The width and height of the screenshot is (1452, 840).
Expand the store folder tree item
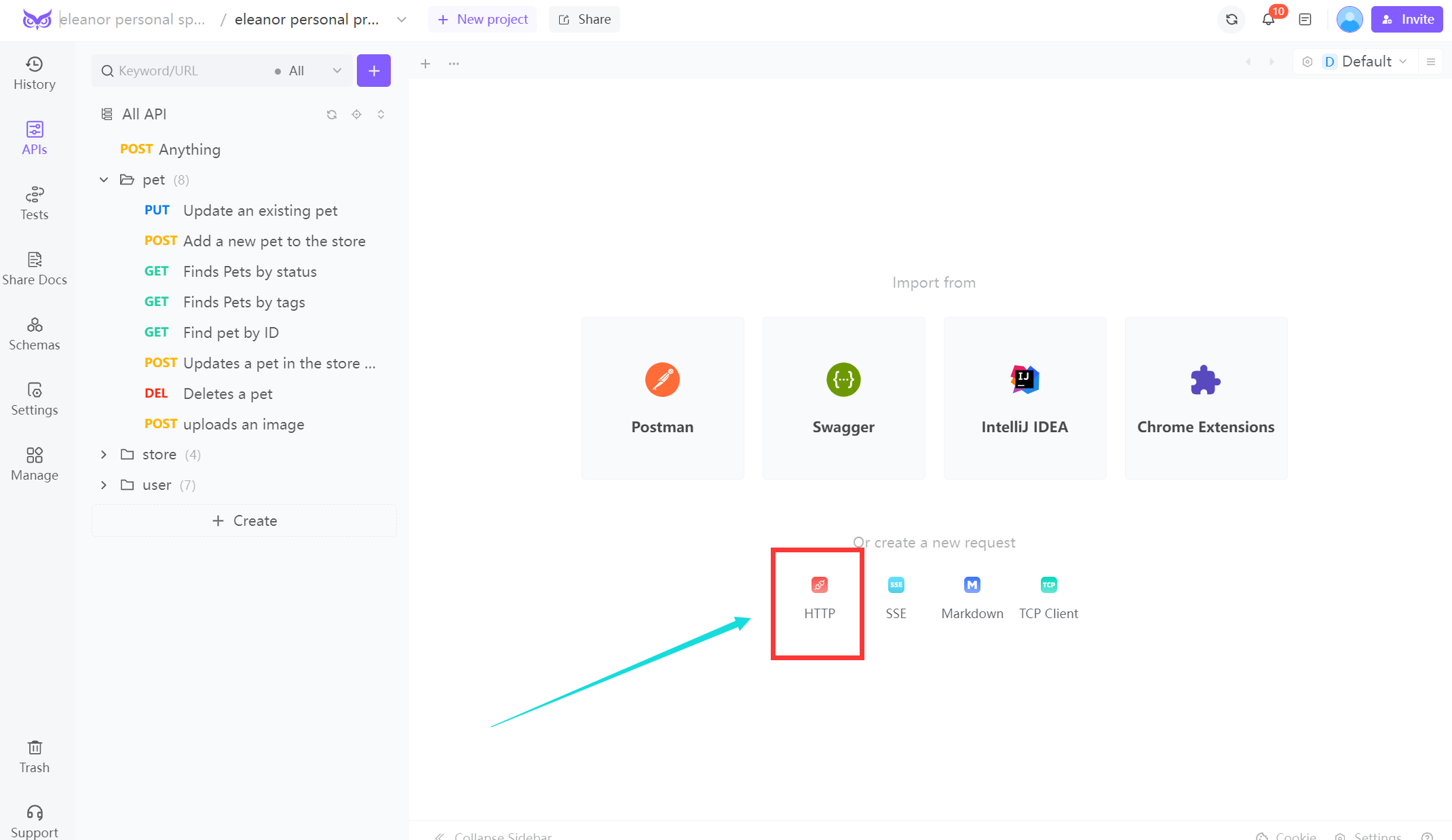click(105, 454)
